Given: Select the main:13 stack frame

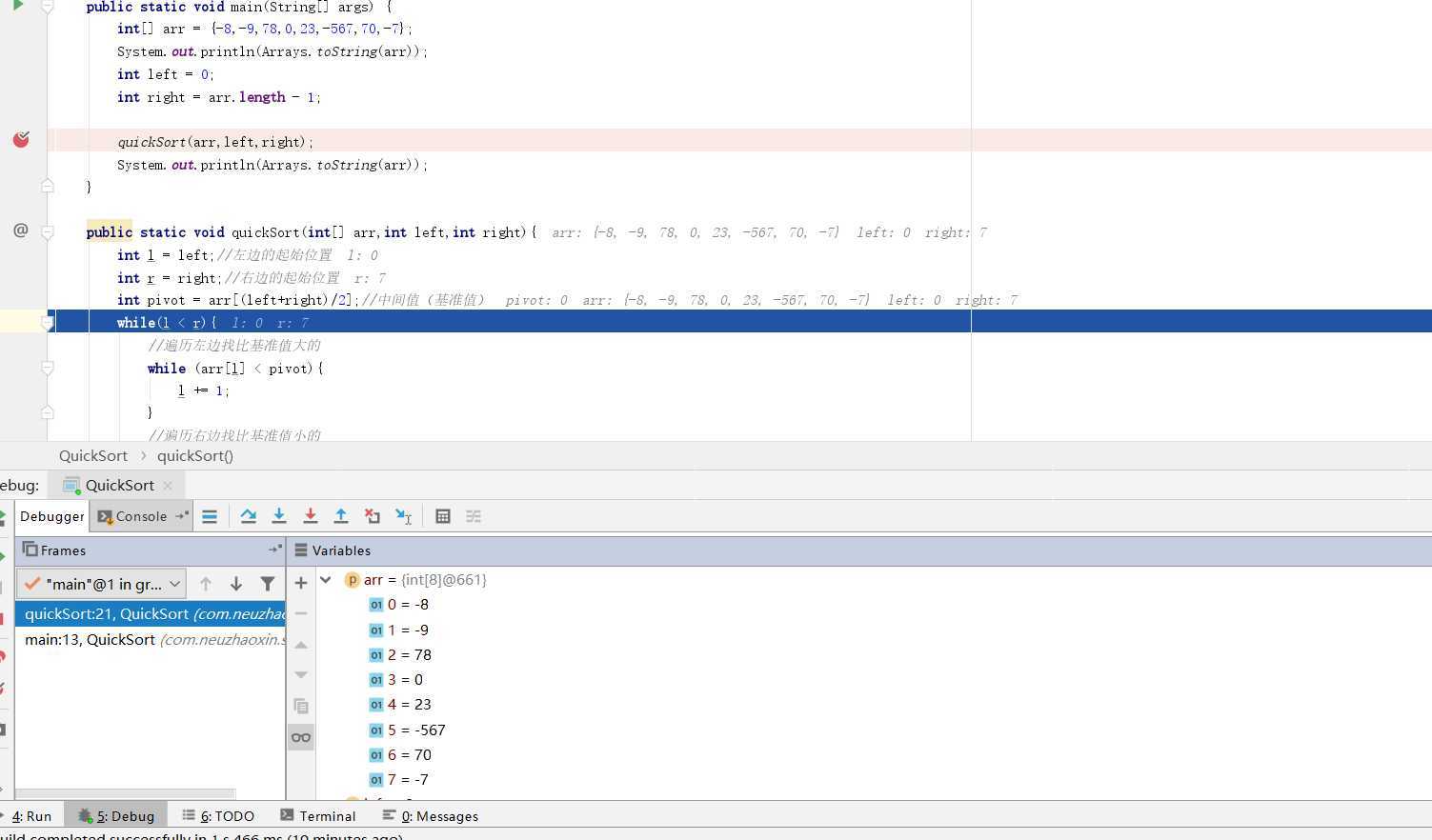Looking at the screenshot, I should pyautogui.click(x=150, y=639).
